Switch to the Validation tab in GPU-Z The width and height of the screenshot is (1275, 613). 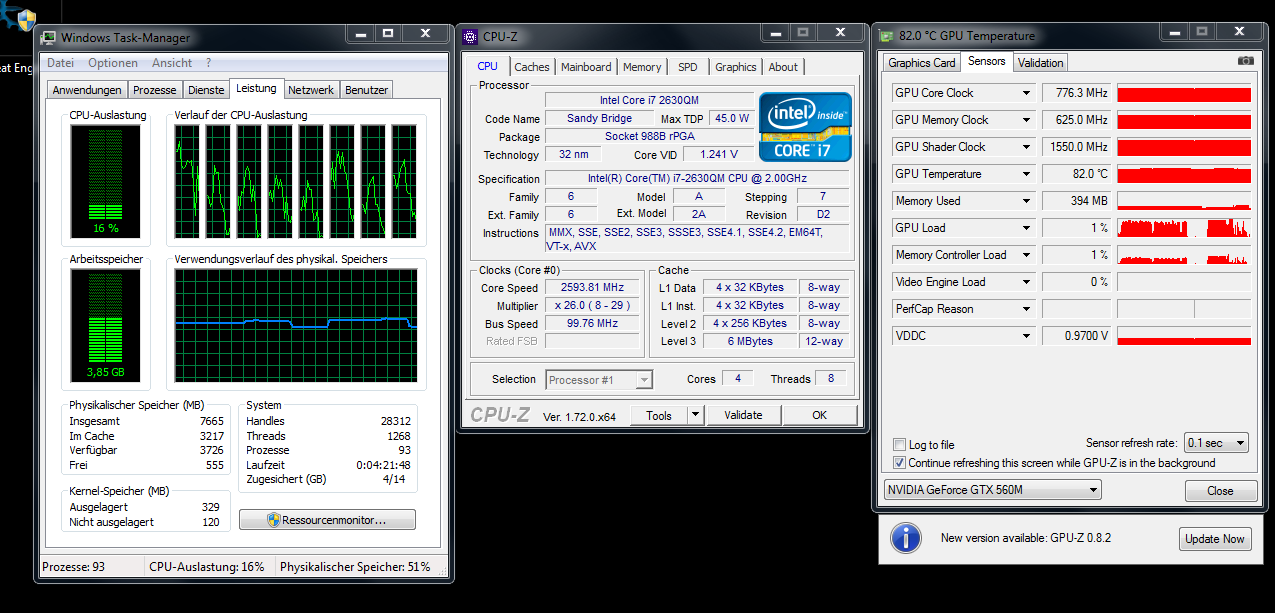(1041, 62)
